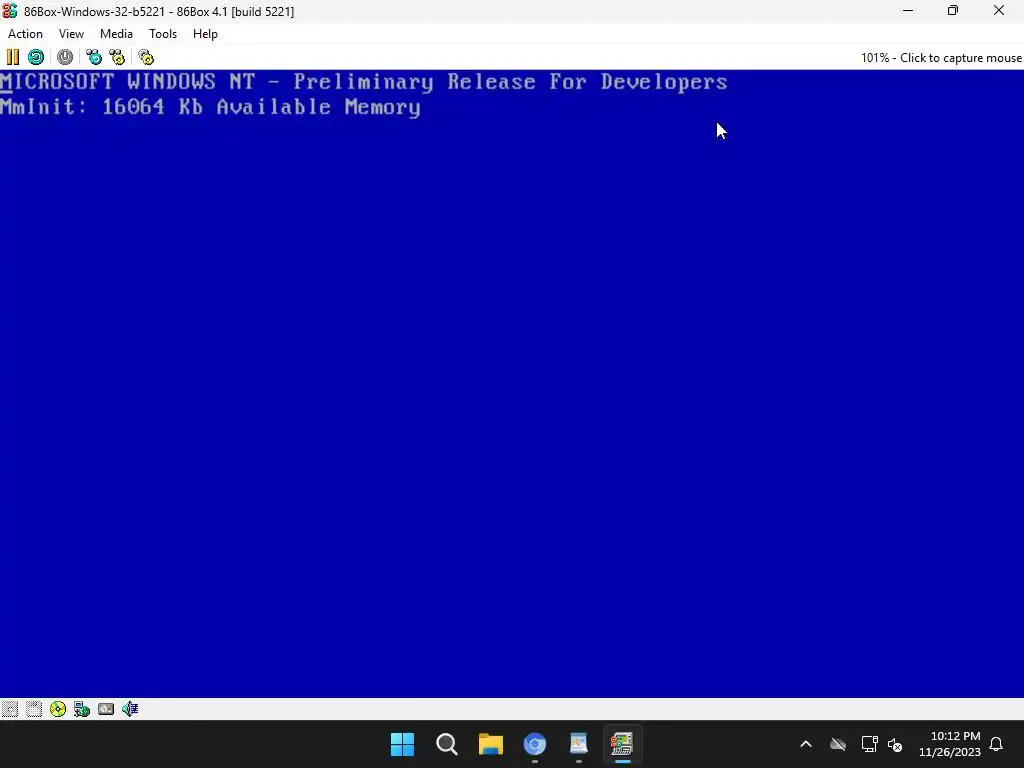Click the hard disk status bar icon
Screen dimensions: 1024x768
coord(106,709)
